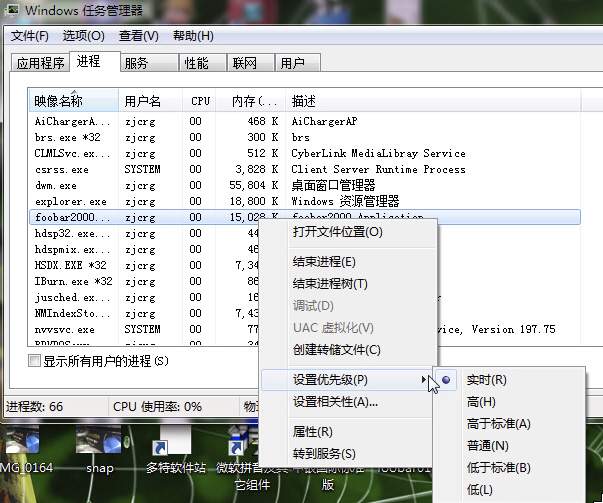Open the 查看(V) menu
The height and width of the screenshot is (503, 603).
(x=138, y=36)
